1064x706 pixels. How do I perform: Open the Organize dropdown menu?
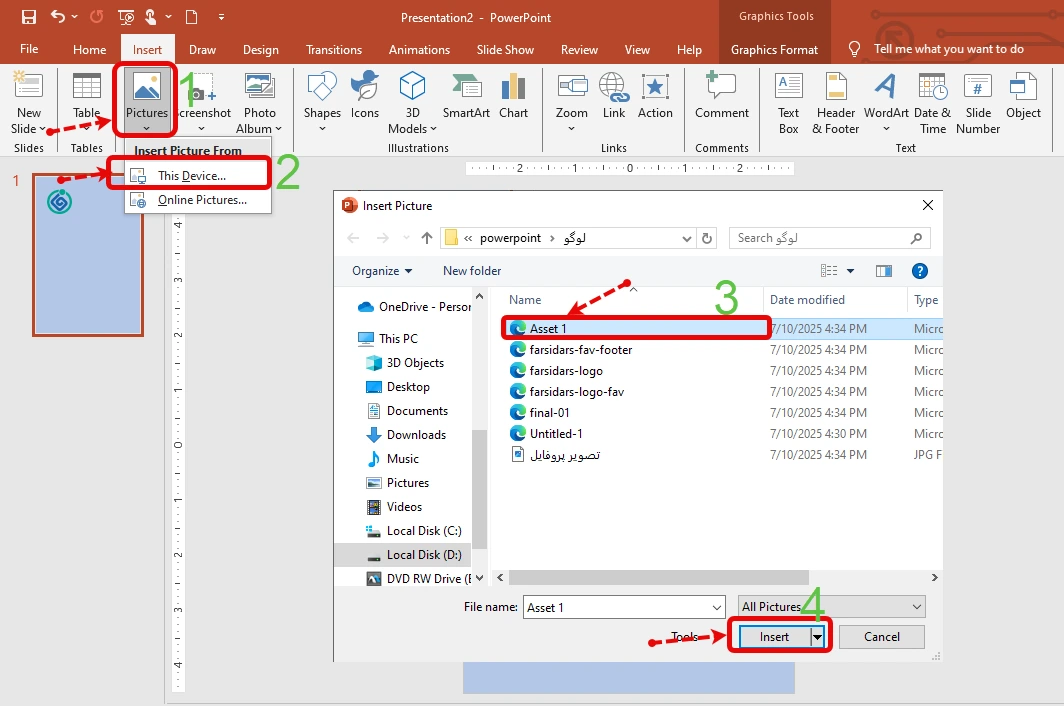[382, 271]
